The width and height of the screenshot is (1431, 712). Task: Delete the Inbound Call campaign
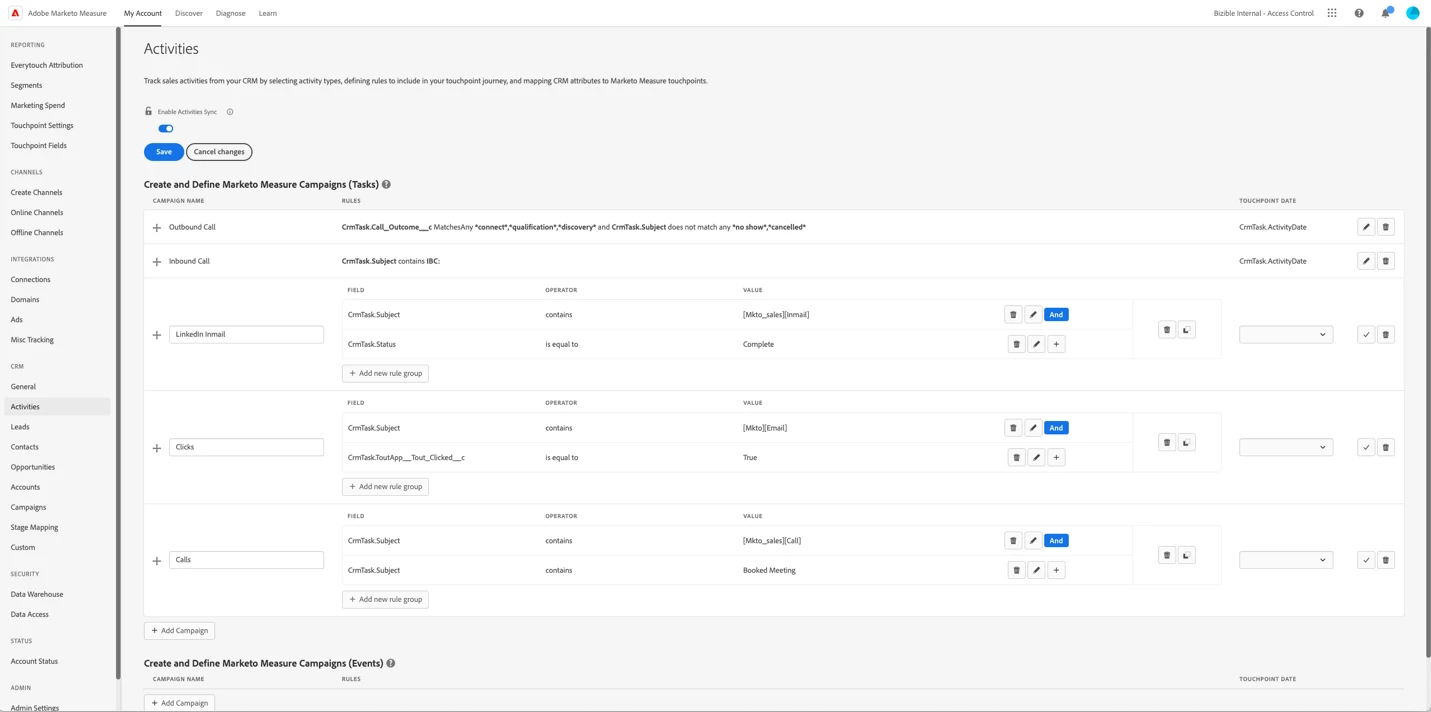click(x=1386, y=261)
